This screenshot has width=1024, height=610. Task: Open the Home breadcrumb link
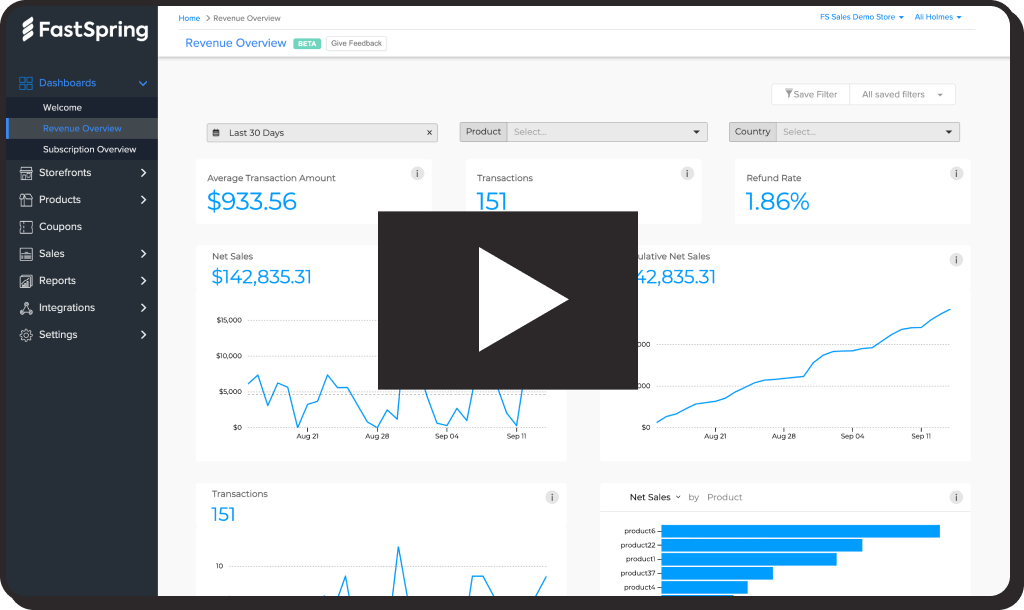pos(189,18)
